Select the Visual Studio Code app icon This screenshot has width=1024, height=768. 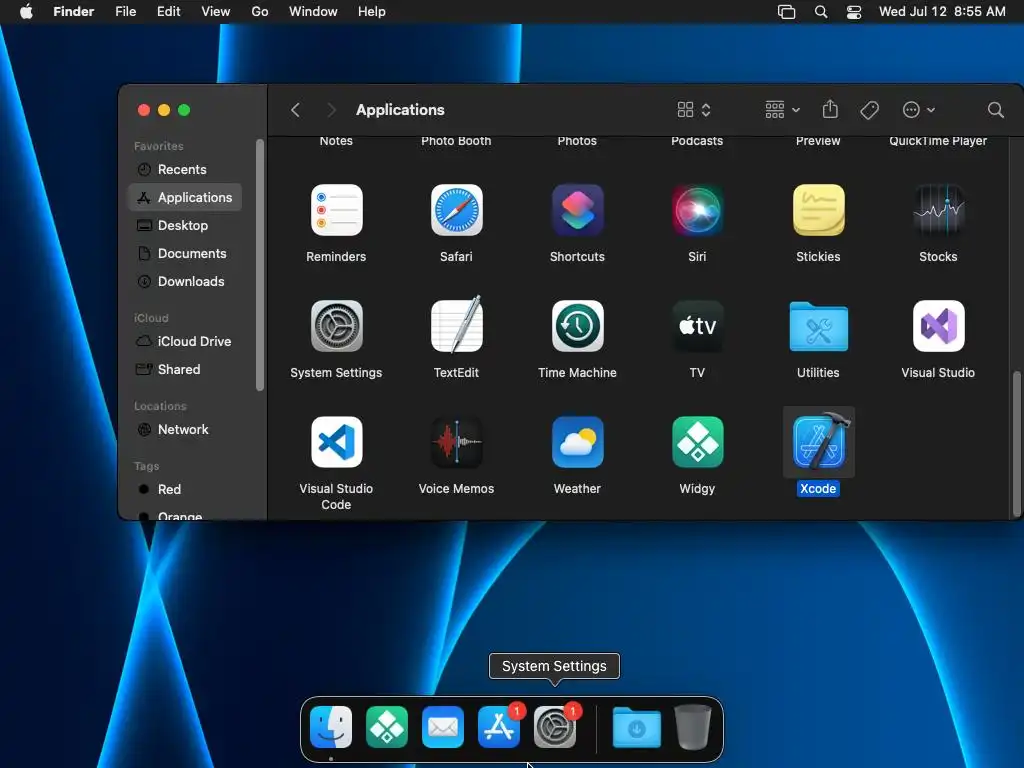click(x=336, y=442)
